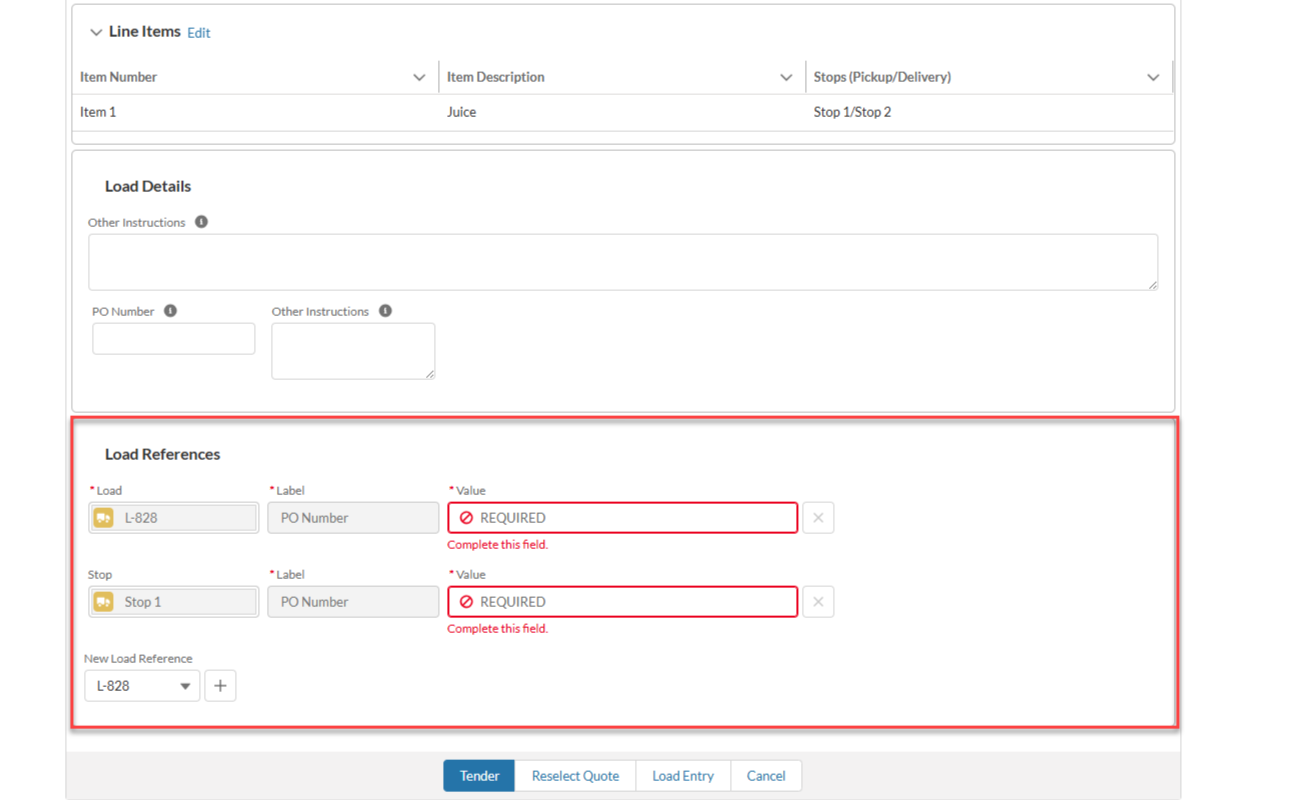
Task: Click the Tender button
Action: (479, 776)
